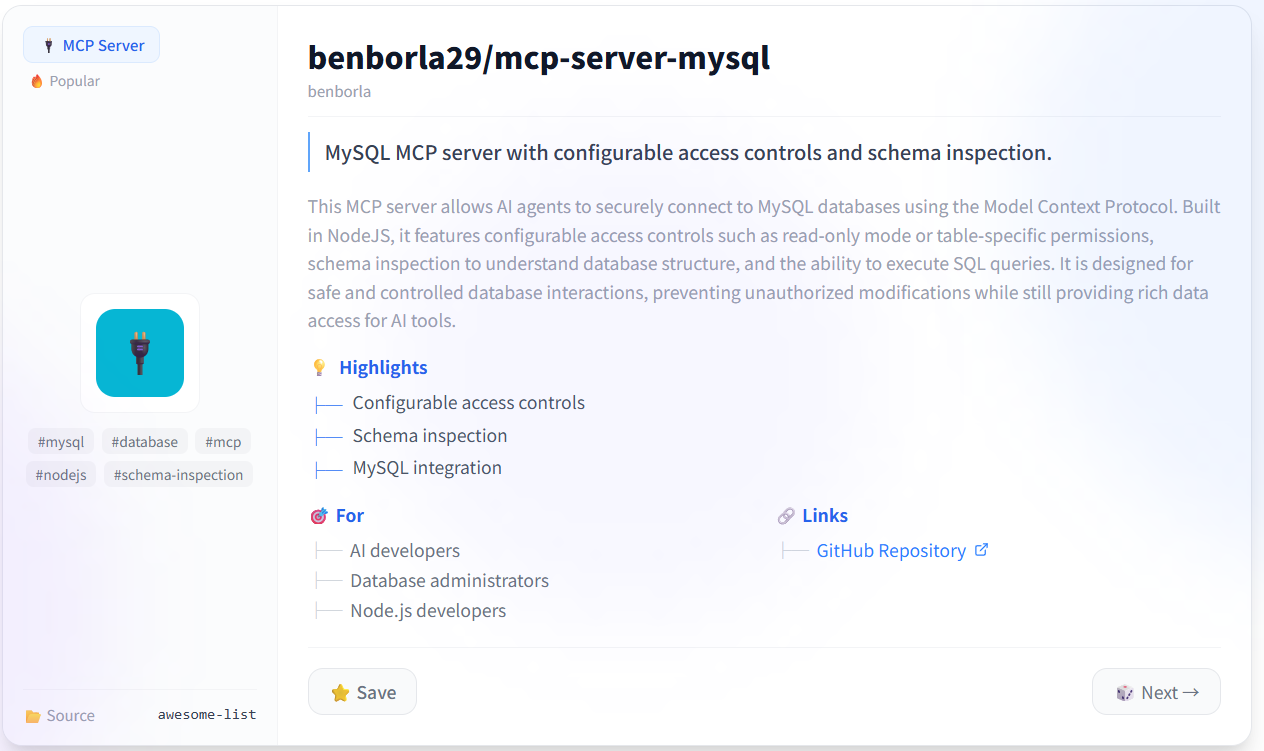Image resolution: width=1264 pixels, height=751 pixels.
Task: Select the #mysql tag
Action: click(x=61, y=441)
